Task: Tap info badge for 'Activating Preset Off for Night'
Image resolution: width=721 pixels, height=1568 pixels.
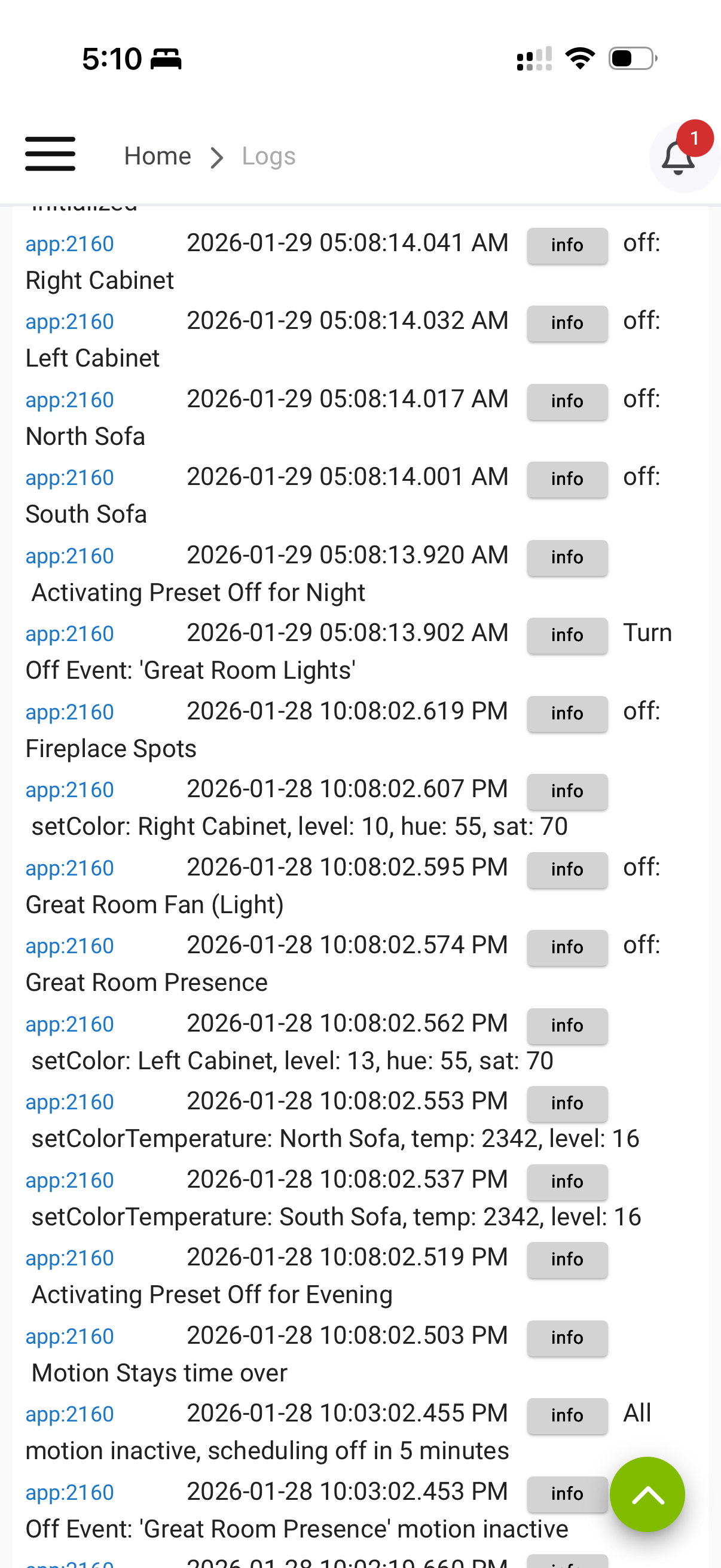Action: [x=567, y=557]
